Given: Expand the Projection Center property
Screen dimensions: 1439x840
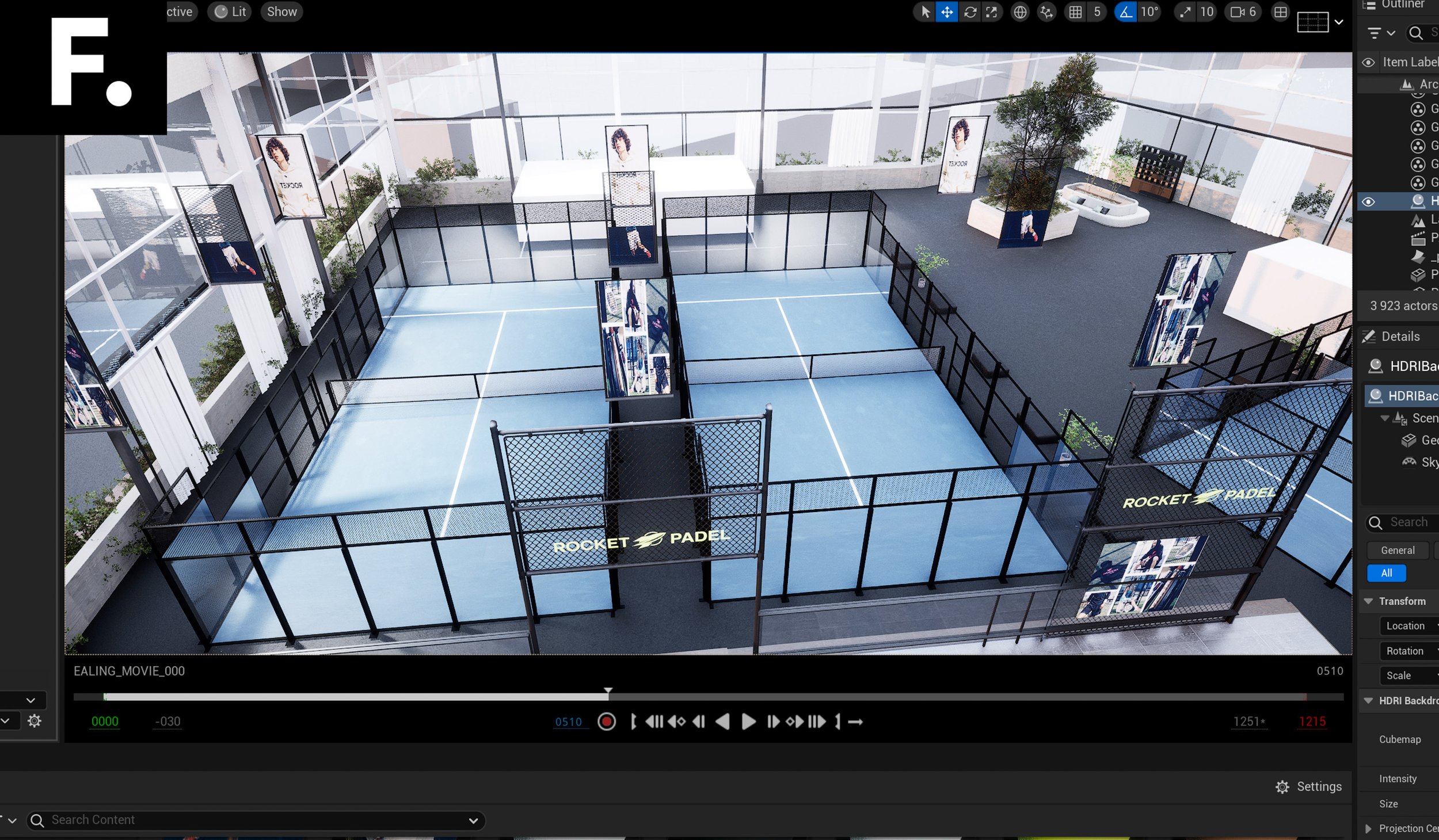Looking at the screenshot, I should click(x=1369, y=828).
